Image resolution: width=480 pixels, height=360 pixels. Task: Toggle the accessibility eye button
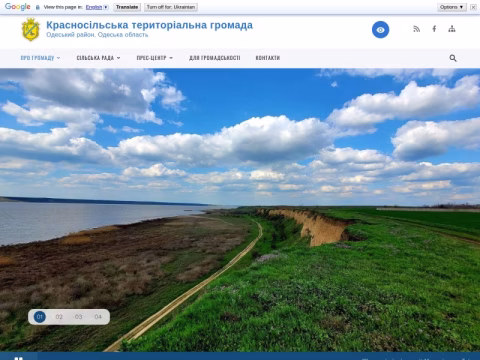coord(380,30)
